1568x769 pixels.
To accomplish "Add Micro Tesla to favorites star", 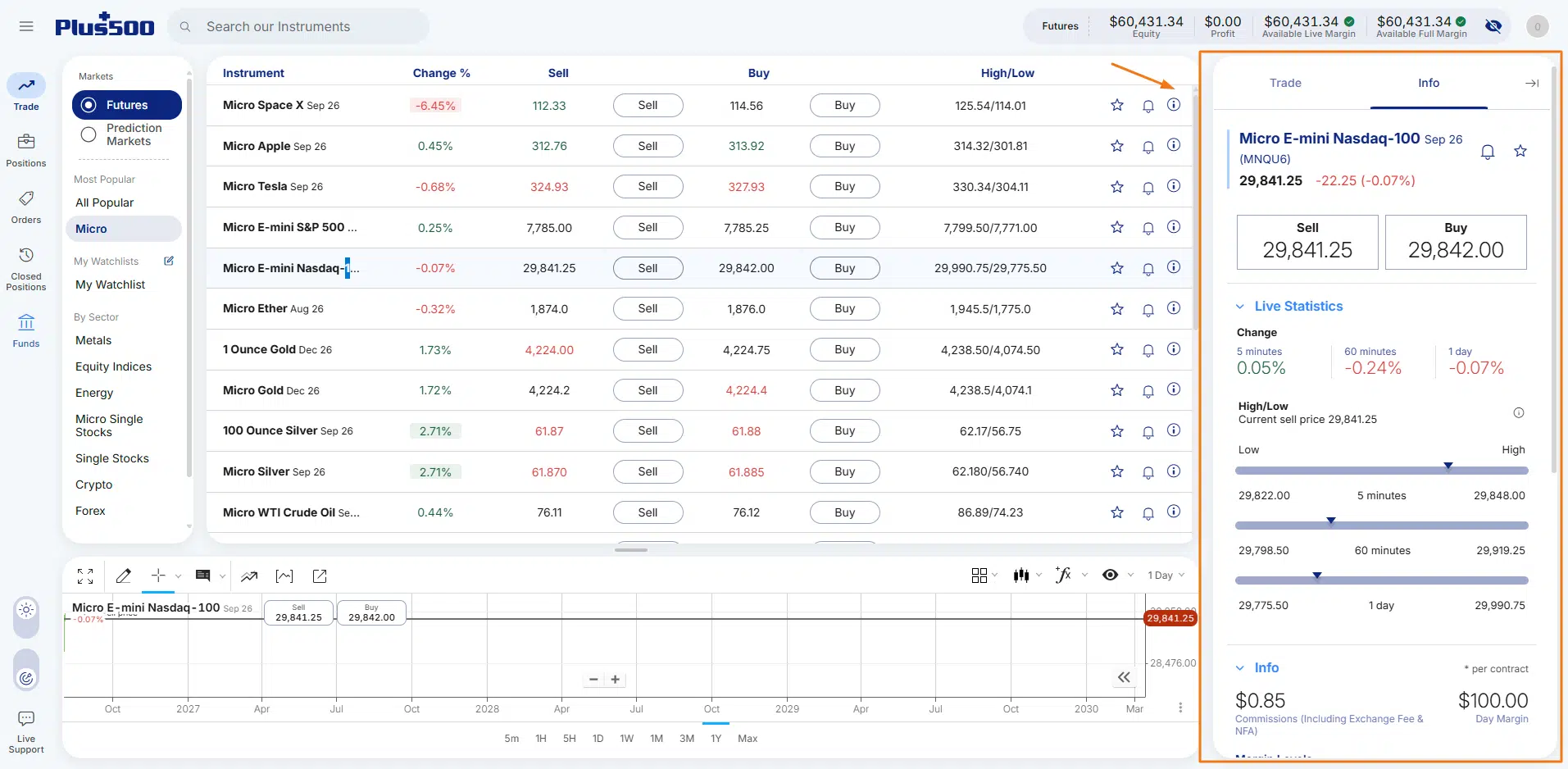I will pos(1117,187).
